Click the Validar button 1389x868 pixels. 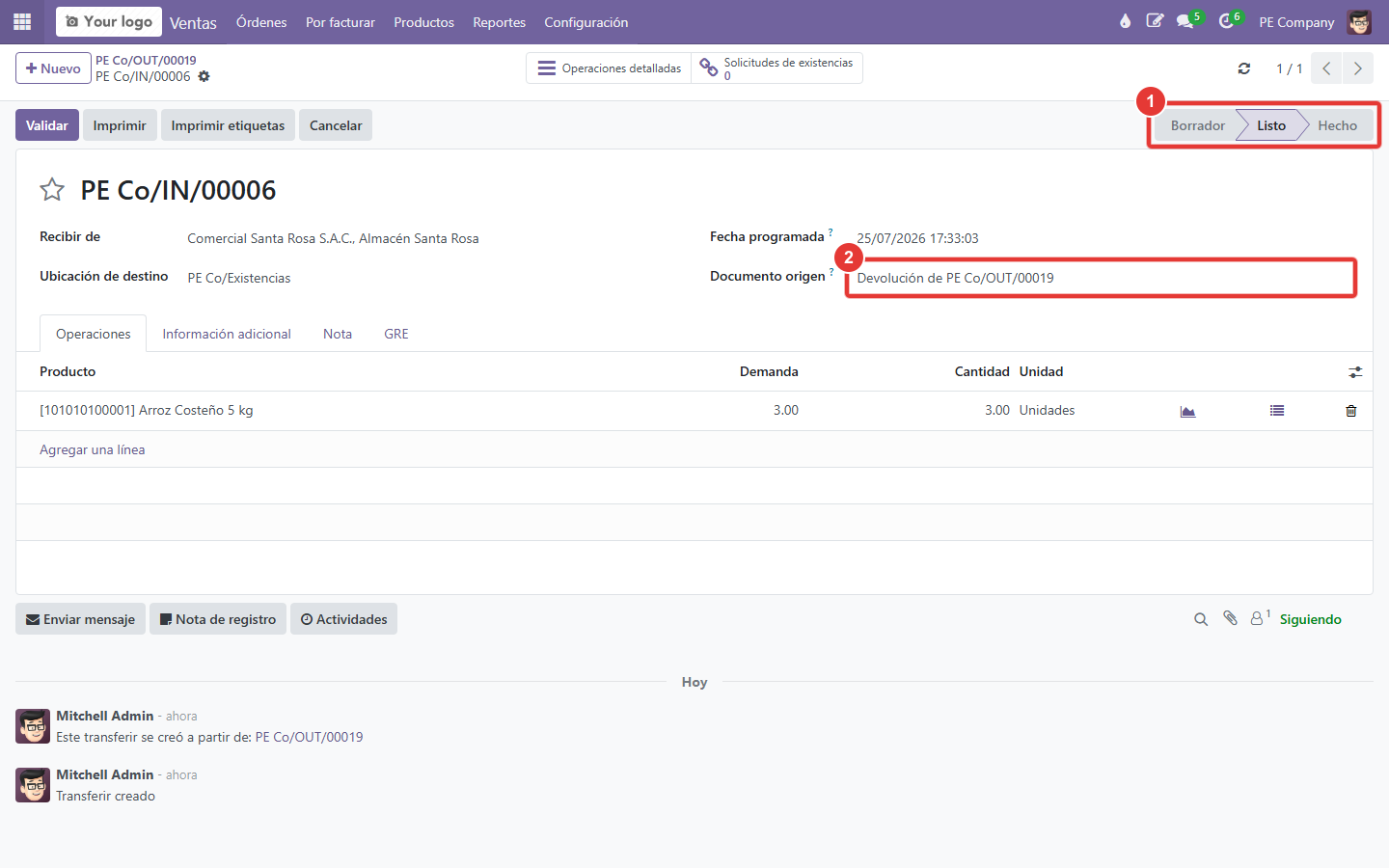[x=47, y=125]
